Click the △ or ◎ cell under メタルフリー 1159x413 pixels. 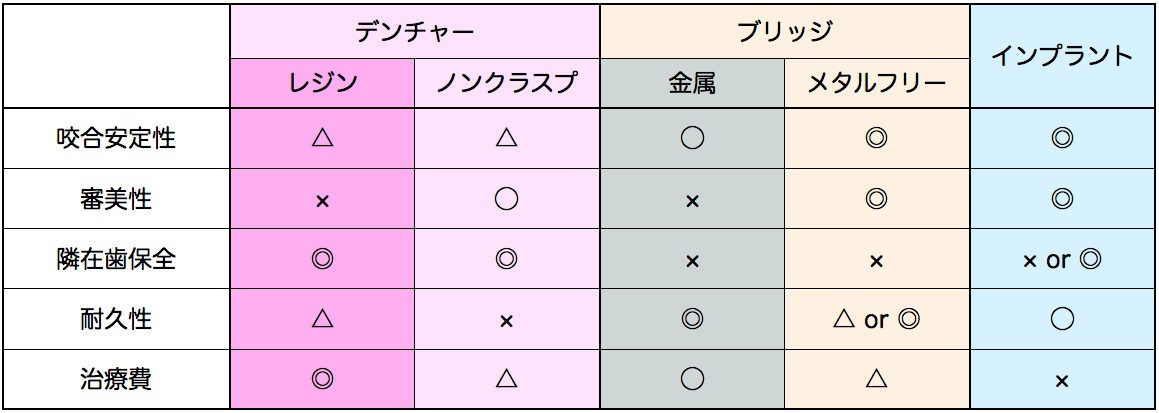(x=877, y=320)
